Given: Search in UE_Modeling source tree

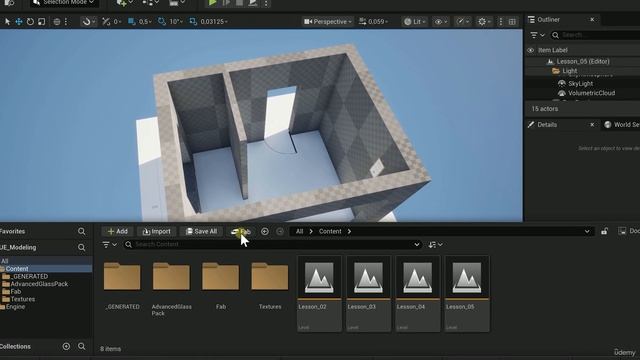Looking at the screenshot, I should point(82,247).
